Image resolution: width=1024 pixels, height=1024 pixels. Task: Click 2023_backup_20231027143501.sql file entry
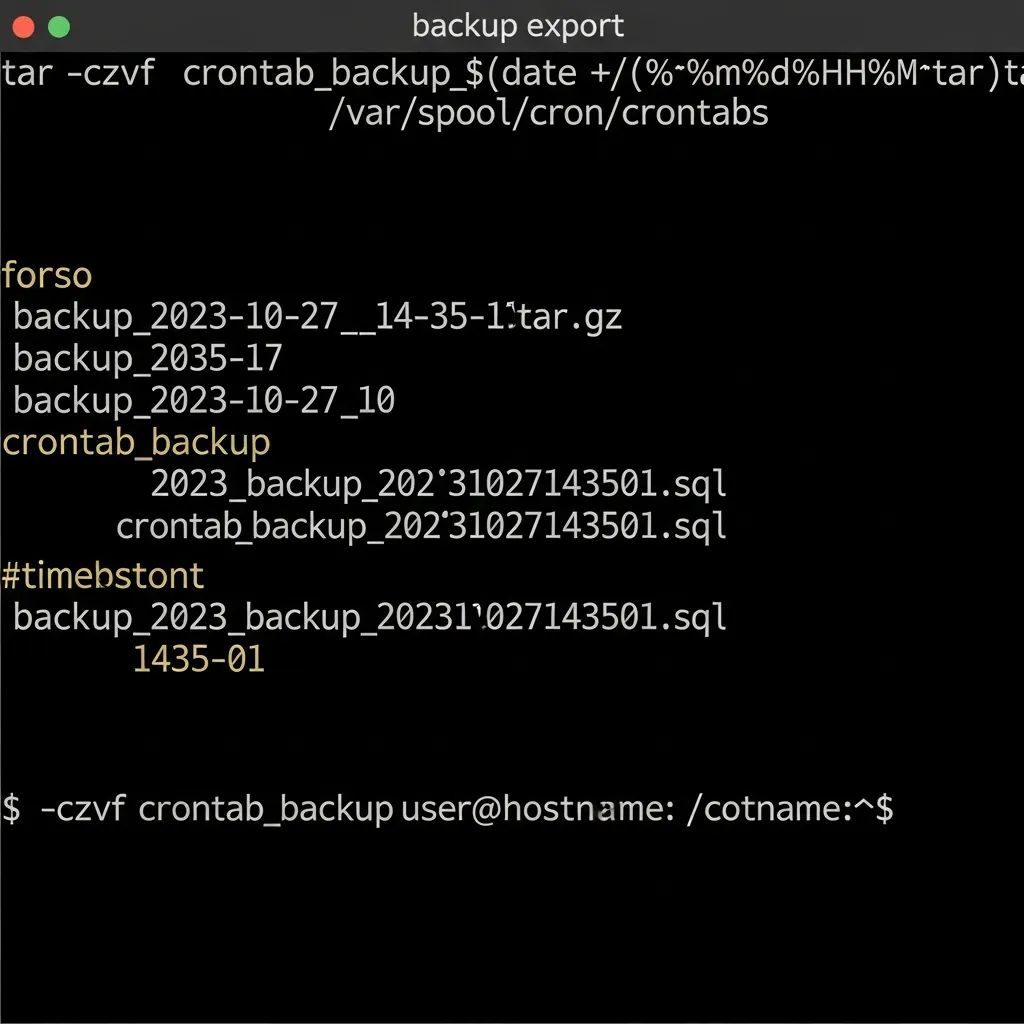(438, 483)
